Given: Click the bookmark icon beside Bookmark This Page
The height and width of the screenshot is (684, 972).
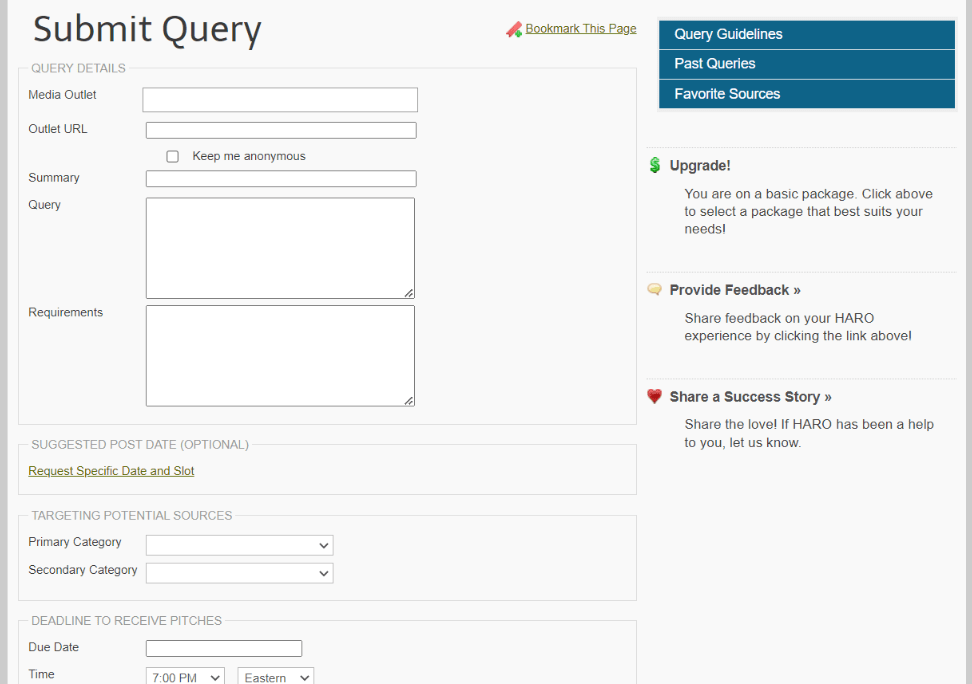Looking at the screenshot, I should 514,30.
